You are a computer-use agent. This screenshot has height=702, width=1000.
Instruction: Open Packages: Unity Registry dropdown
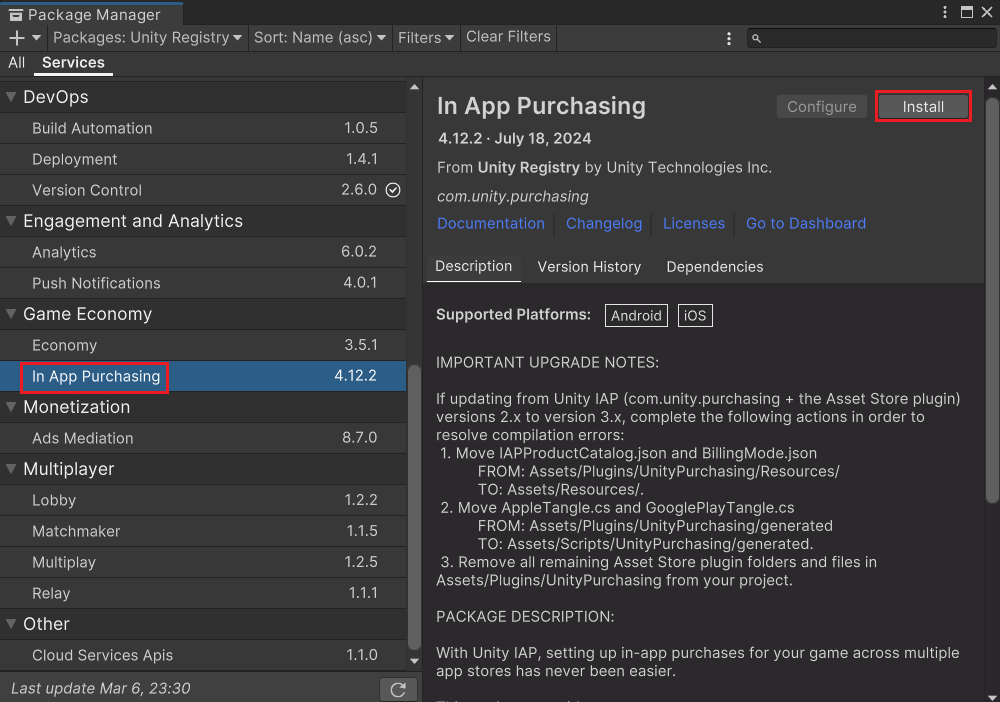147,38
